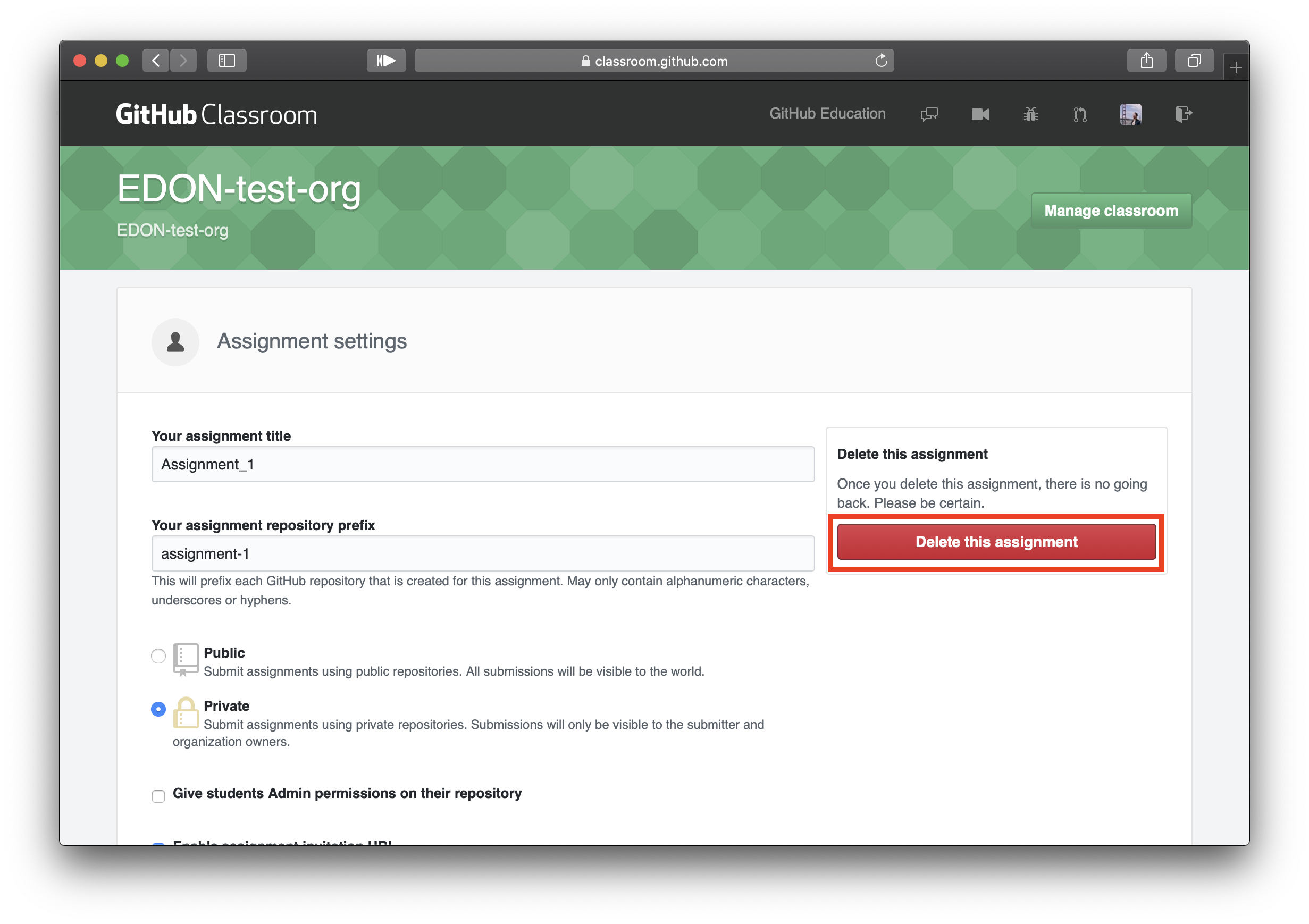
Task: Open the chat/discussion icon in the header
Action: [x=929, y=113]
